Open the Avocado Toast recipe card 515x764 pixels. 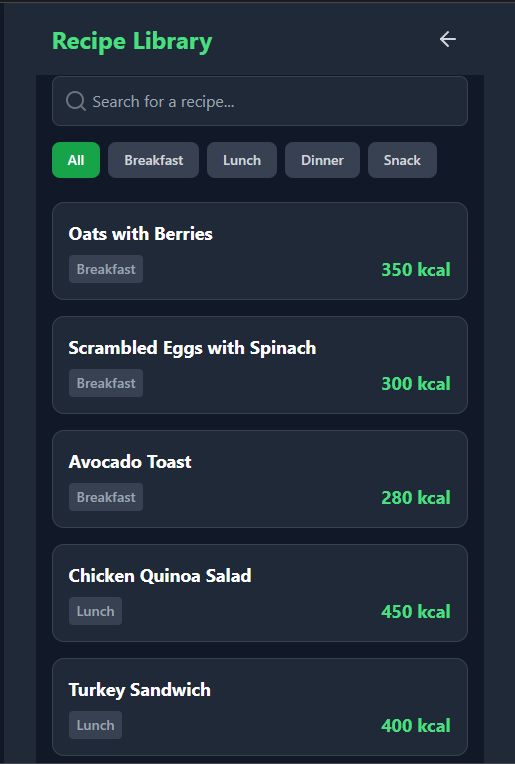point(260,479)
